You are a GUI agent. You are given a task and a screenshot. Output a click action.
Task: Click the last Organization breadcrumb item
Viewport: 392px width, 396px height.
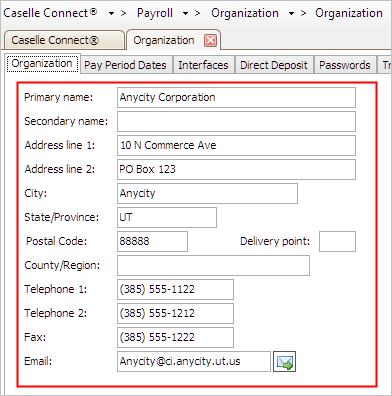[x=349, y=13]
